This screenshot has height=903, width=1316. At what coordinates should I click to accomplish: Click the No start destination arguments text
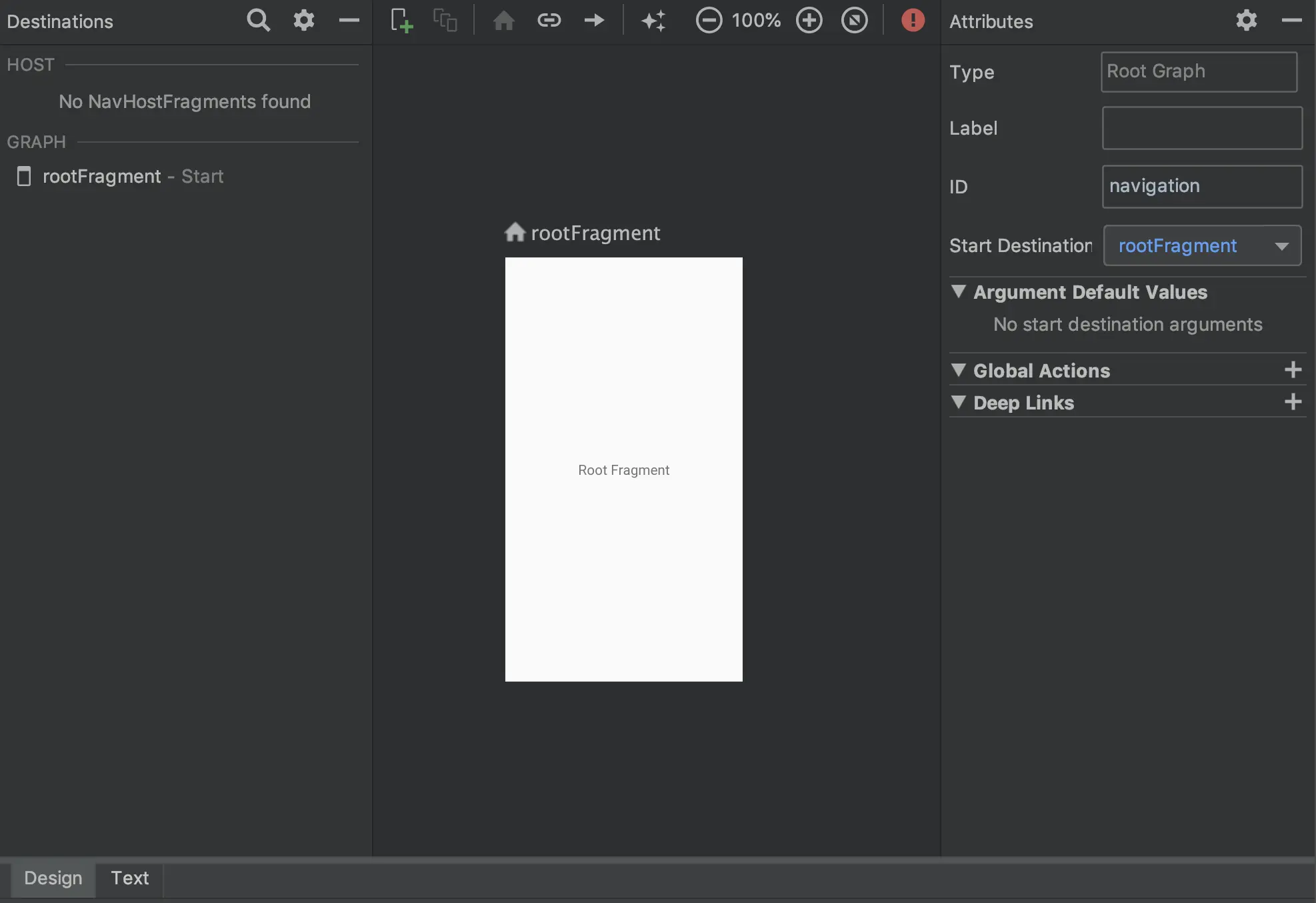point(1128,324)
